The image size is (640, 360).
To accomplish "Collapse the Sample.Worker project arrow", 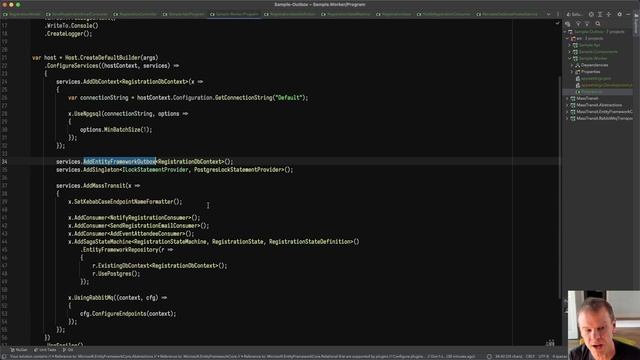I will click(570, 58).
